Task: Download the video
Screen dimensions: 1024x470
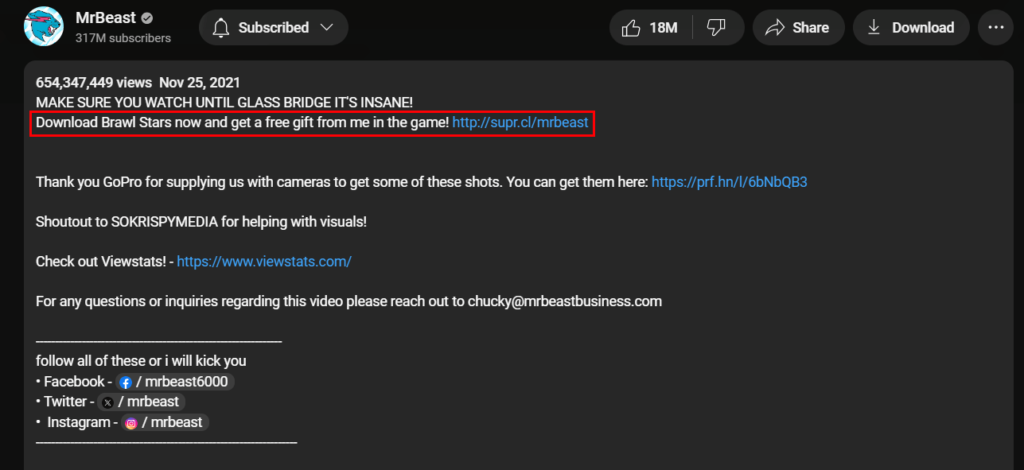Action: point(911,27)
